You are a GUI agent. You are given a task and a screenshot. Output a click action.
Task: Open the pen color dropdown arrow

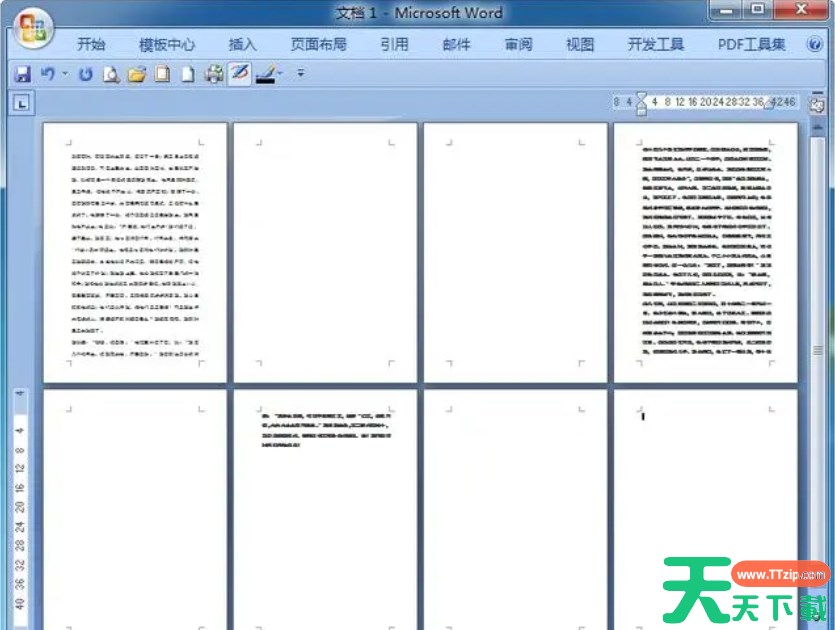(281, 74)
